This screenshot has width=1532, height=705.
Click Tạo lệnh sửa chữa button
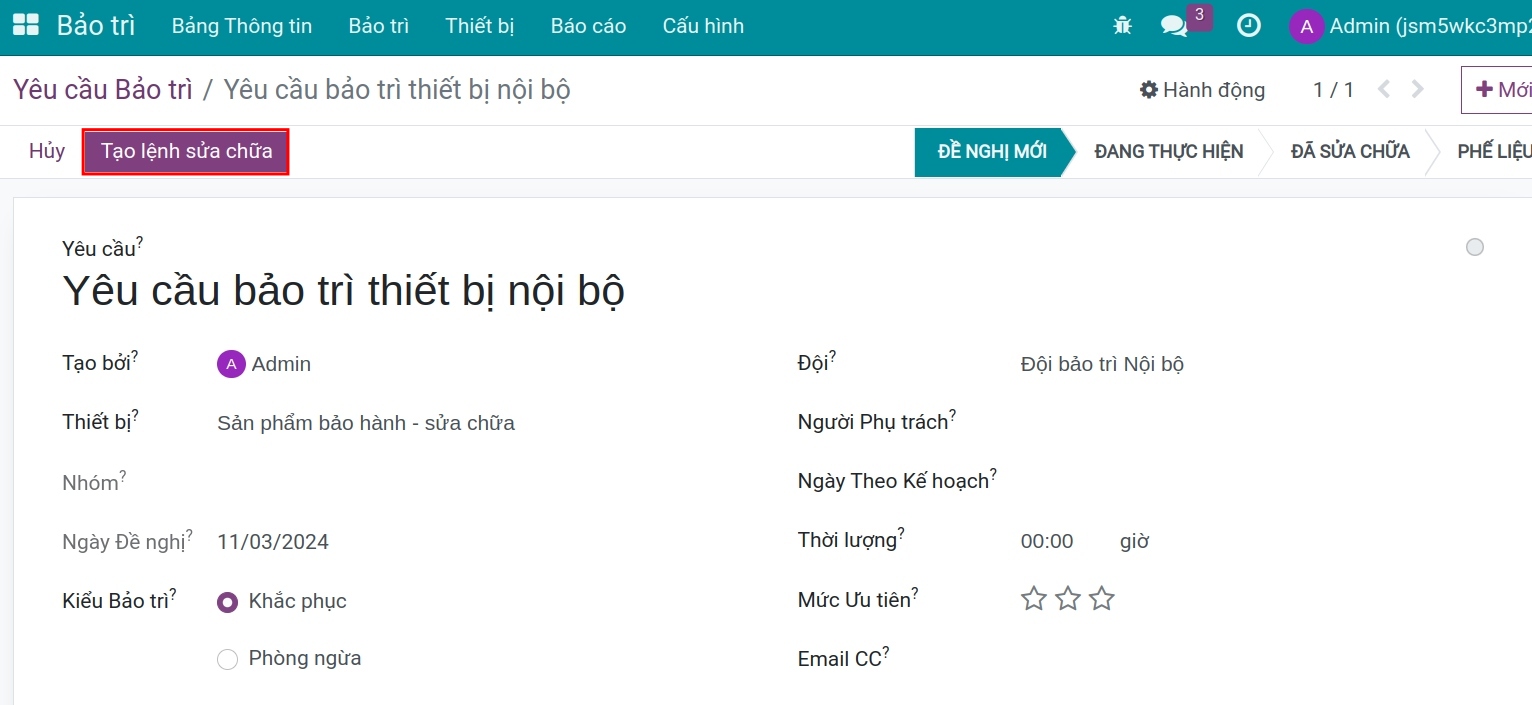tap(186, 151)
